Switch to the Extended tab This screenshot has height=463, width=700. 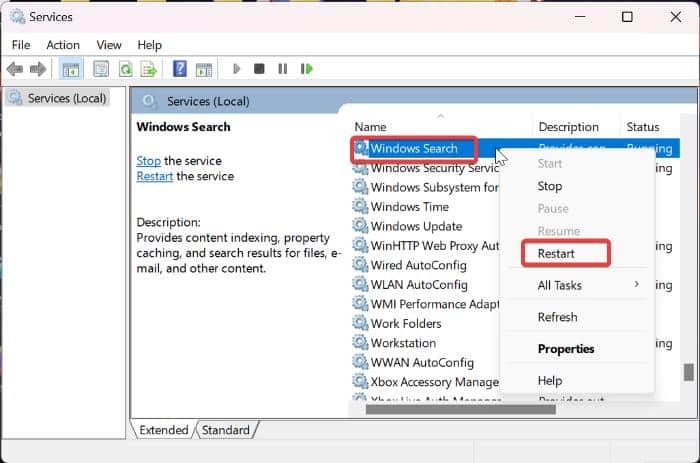(163, 430)
